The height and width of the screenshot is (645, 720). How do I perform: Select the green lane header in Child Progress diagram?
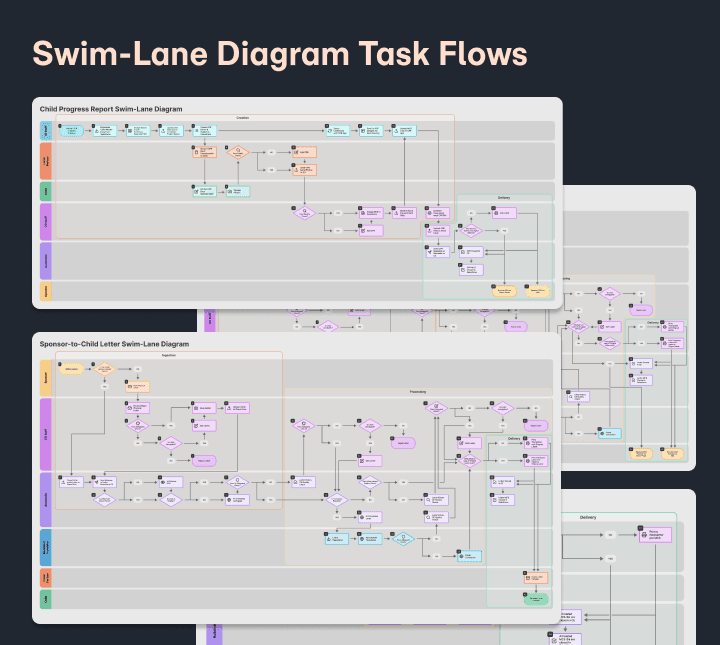click(x=45, y=191)
